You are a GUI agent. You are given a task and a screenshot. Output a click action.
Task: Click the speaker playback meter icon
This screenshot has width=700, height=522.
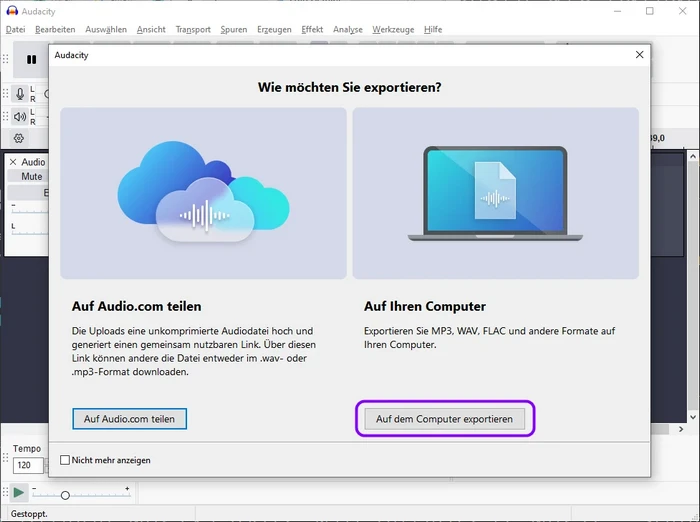click(x=20, y=117)
